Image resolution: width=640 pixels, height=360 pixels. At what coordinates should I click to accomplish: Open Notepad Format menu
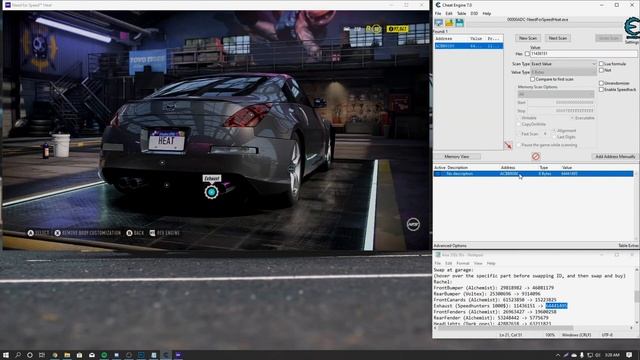tap(463, 263)
